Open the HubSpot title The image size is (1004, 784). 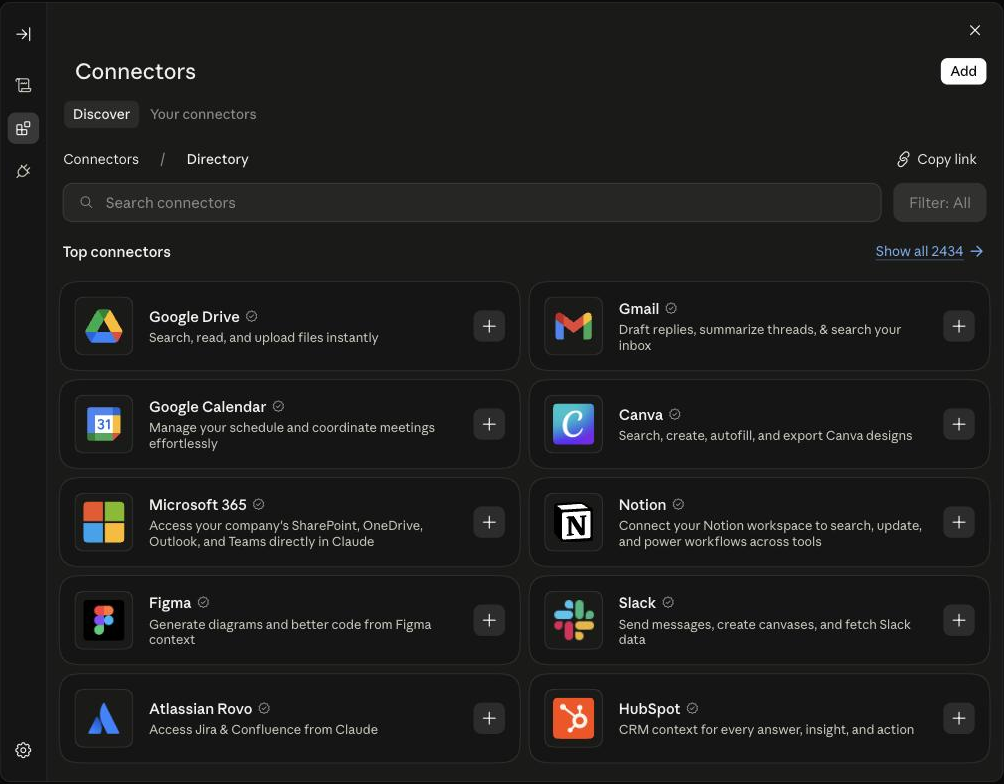tap(649, 708)
